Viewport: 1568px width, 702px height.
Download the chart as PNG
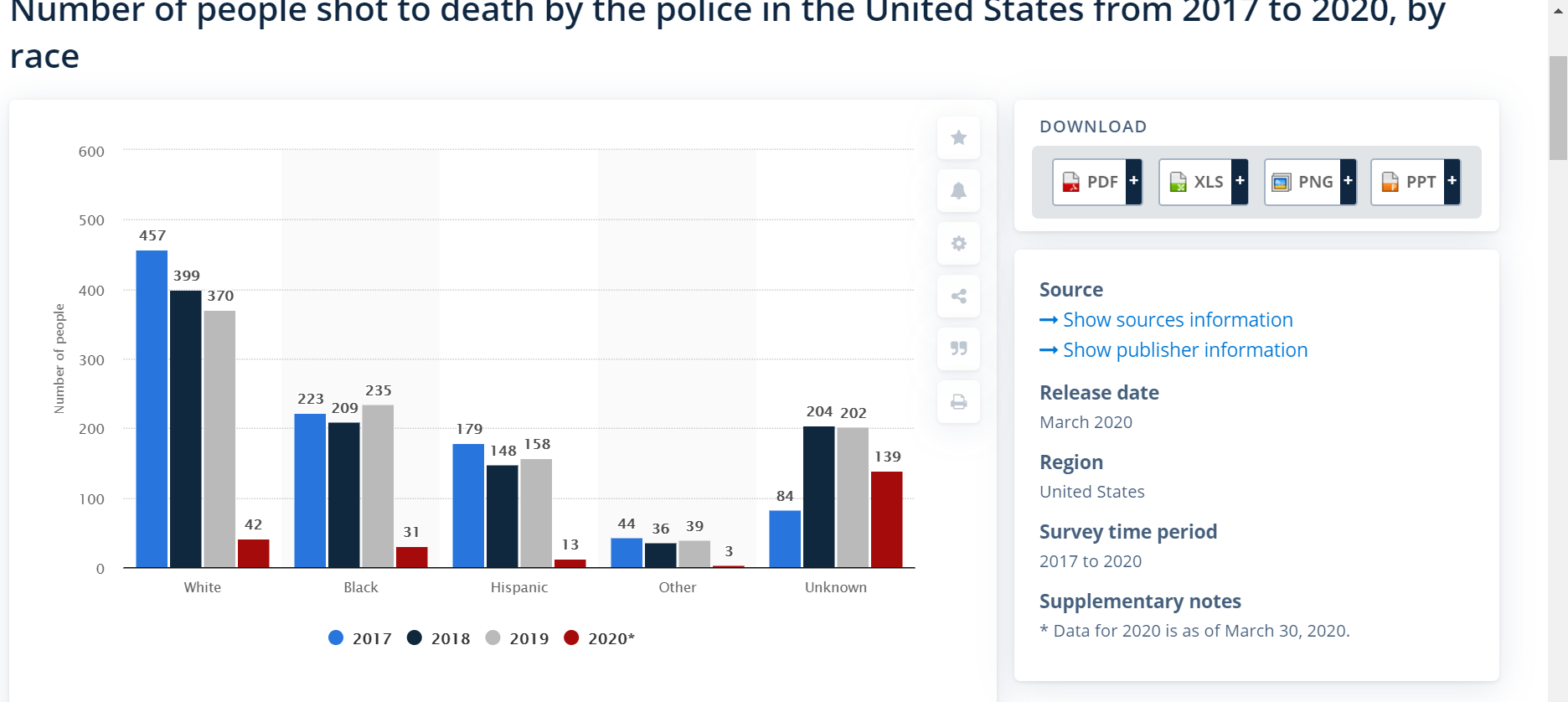1303,182
